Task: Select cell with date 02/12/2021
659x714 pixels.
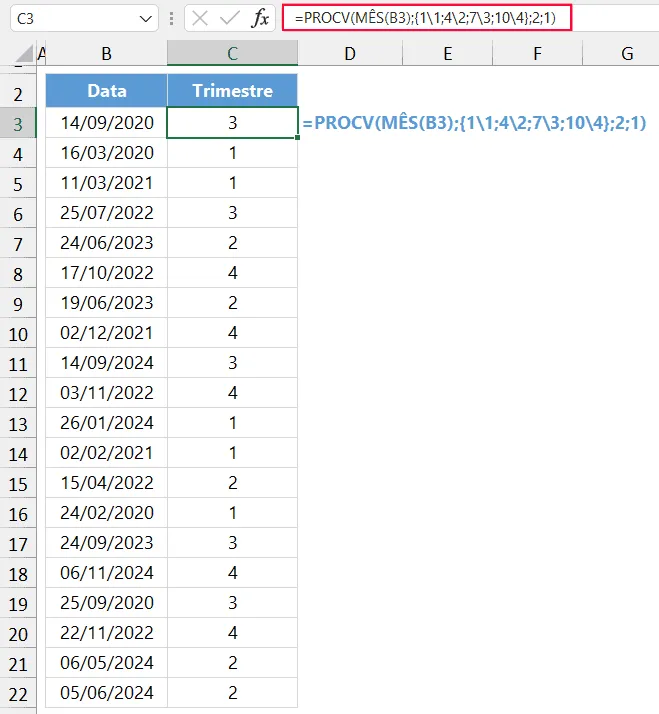Action: (x=107, y=333)
